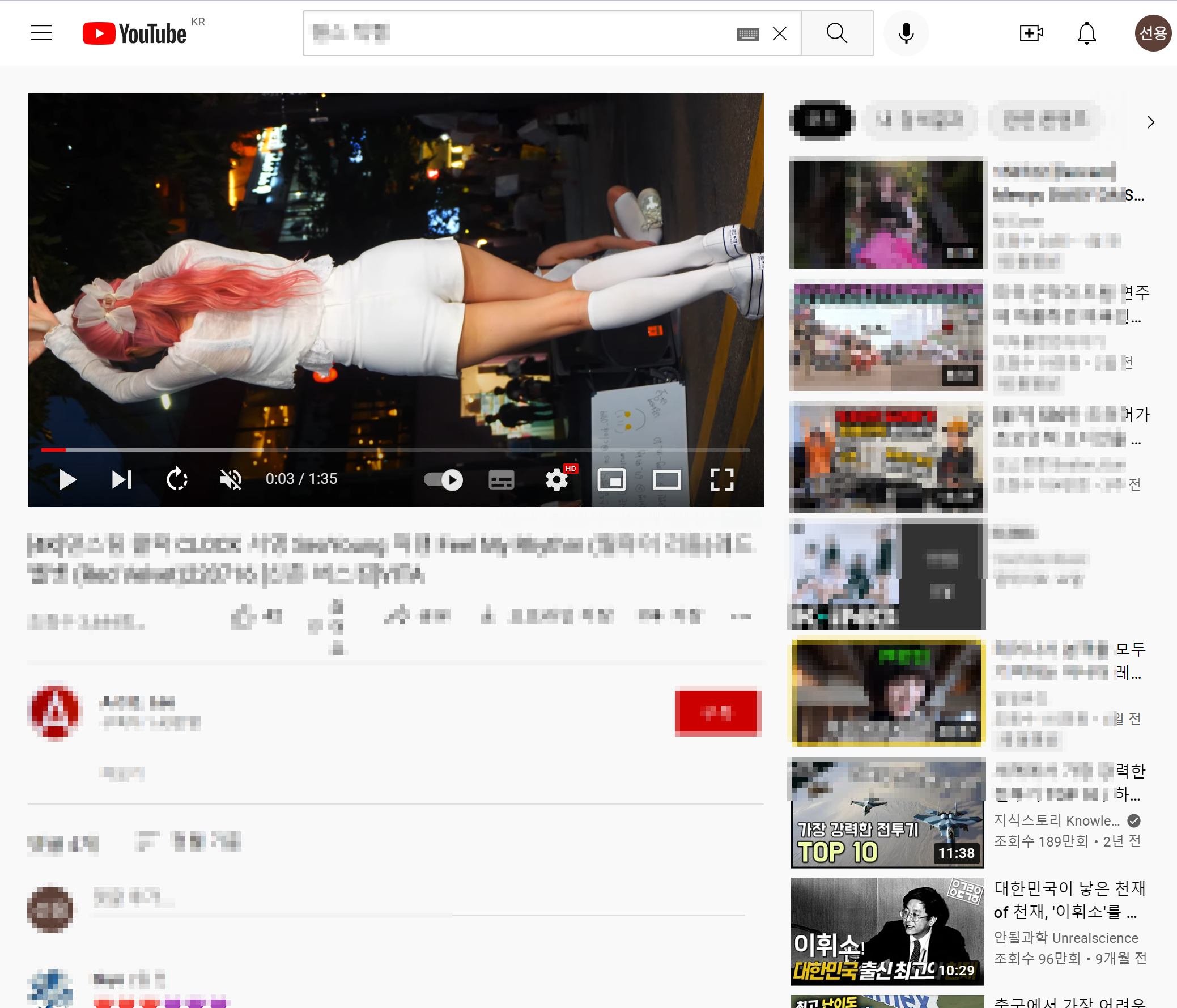The image size is (1177, 1008).
Task: Skip to next video
Action: coord(122,479)
